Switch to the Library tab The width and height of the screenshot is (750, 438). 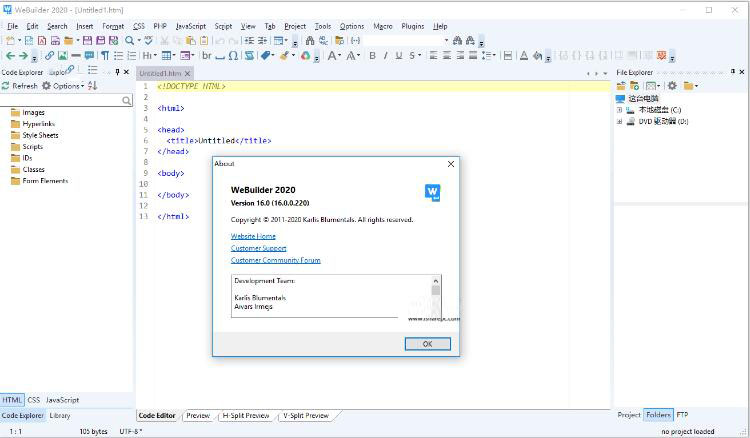(60, 416)
